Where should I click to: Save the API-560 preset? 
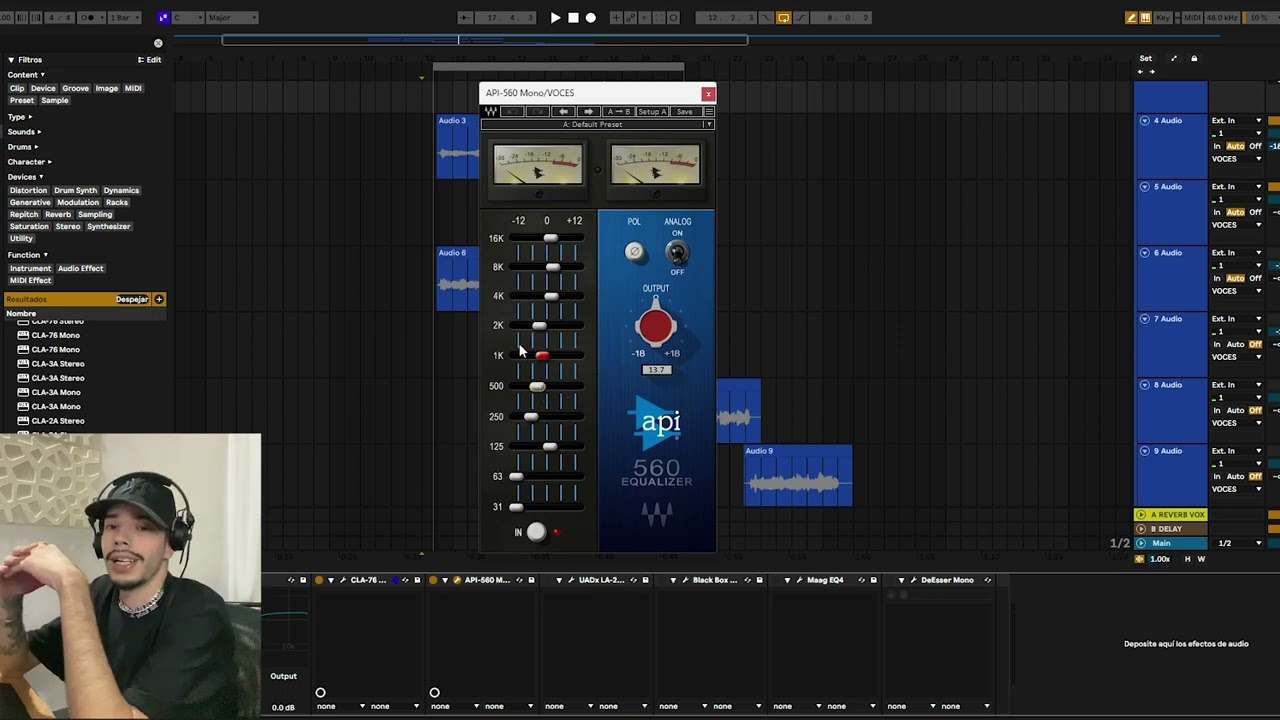pos(684,112)
